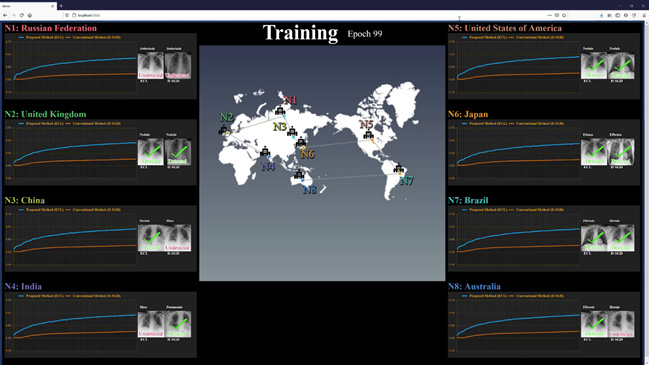Go to the browser home page icon
This screenshot has height=365, width=649.
click(x=30, y=15)
